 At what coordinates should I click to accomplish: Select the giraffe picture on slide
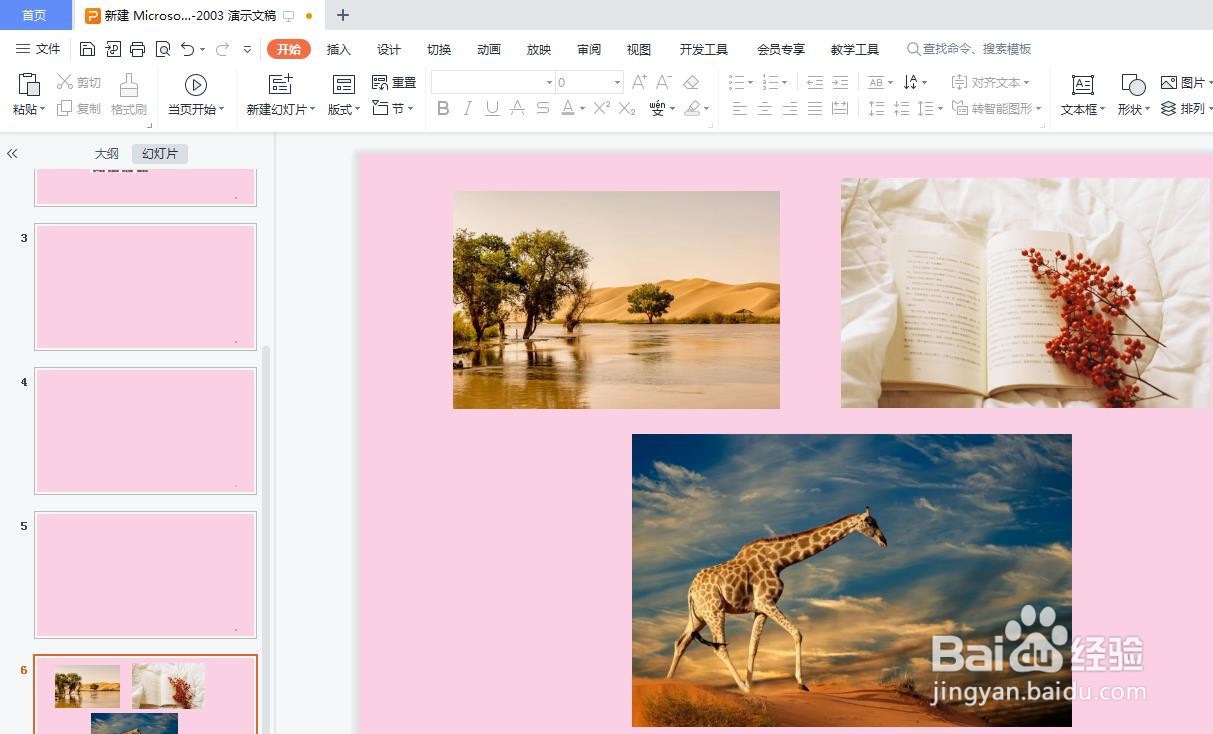(852, 580)
